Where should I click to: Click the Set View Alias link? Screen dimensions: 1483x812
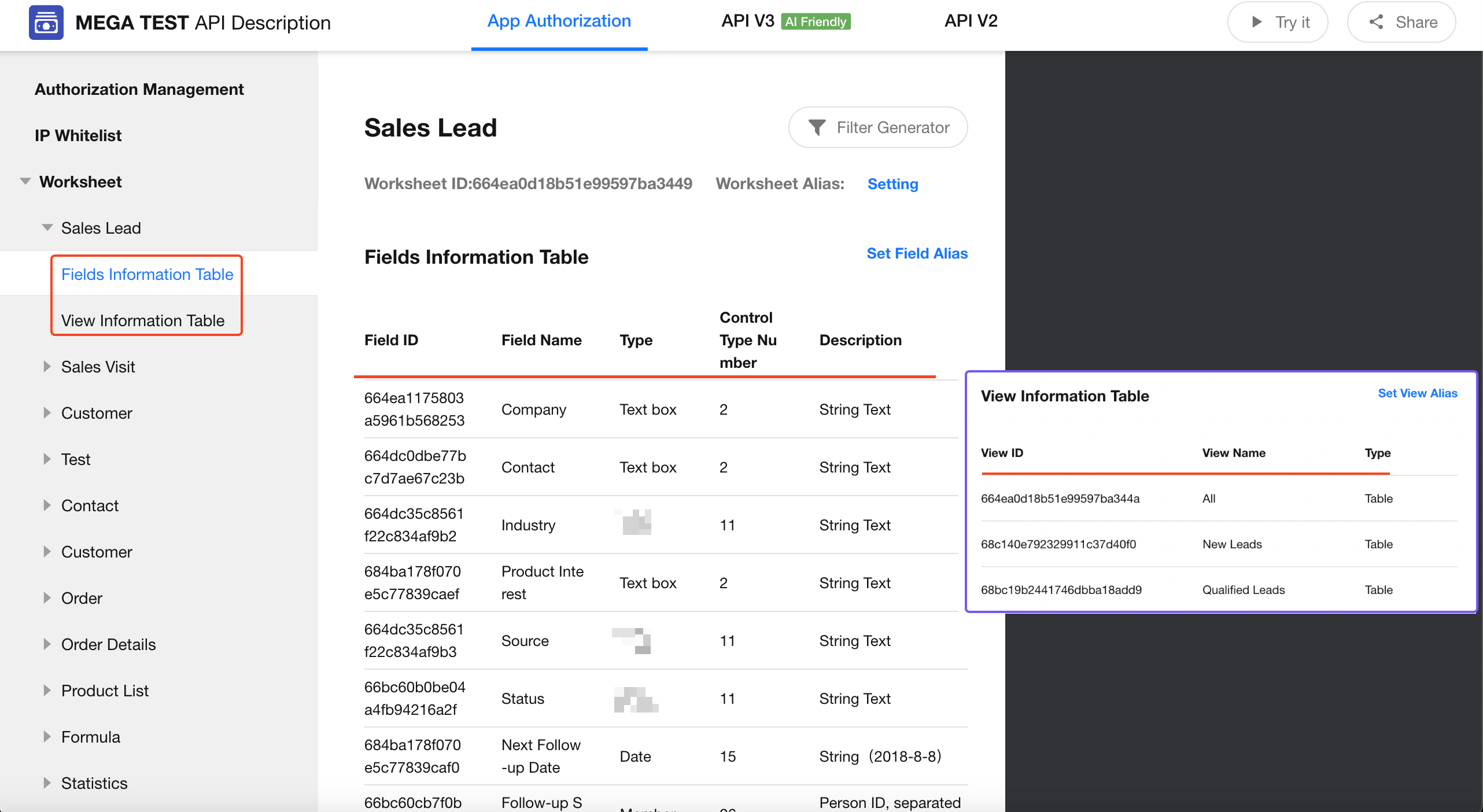pyautogui.click(x=1417, y=393)
